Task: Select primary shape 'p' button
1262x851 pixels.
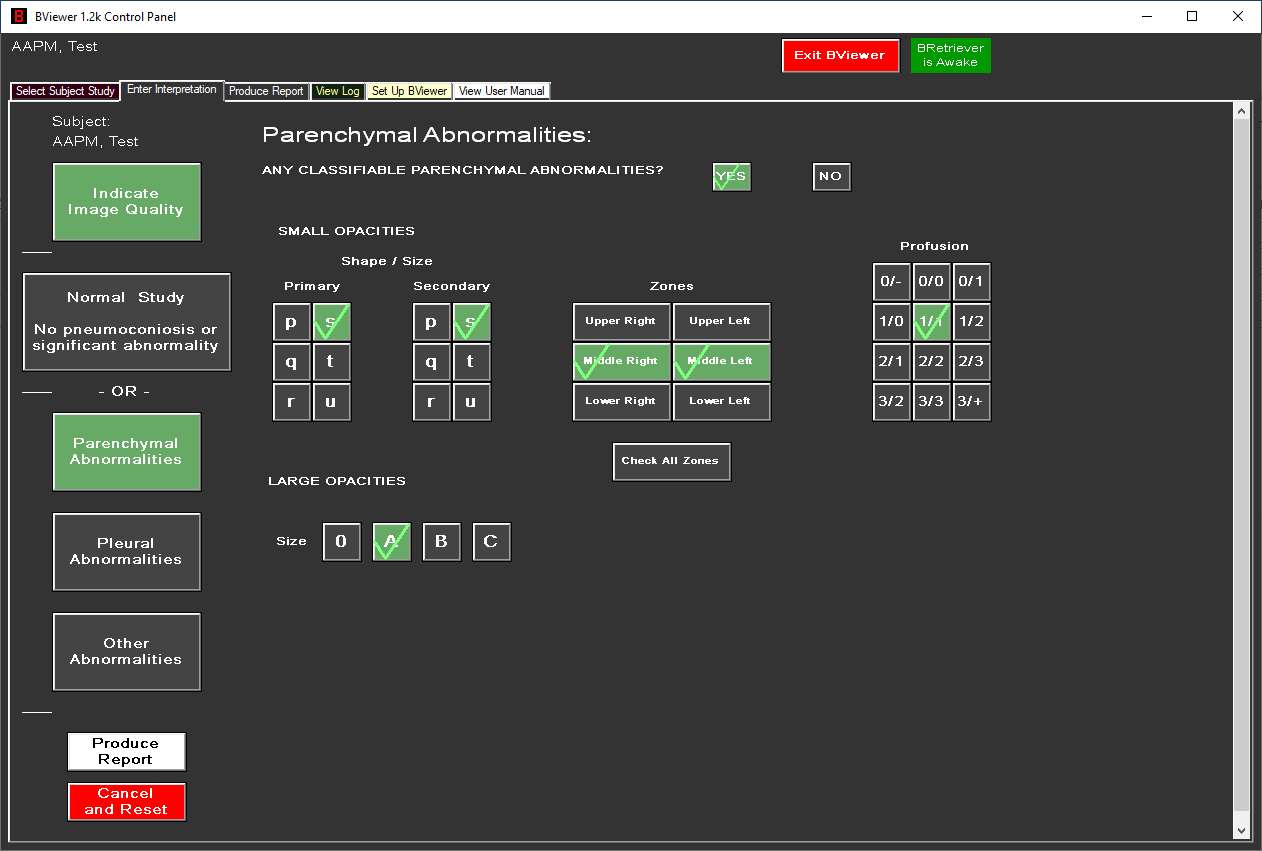Action: pos(291,322)
